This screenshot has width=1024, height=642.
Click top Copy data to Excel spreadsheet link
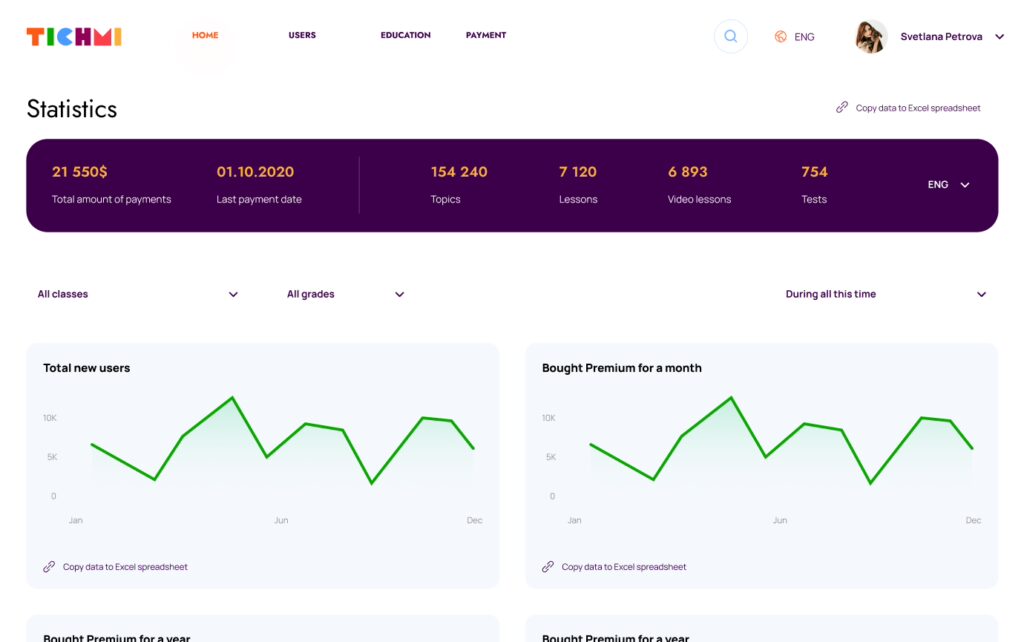point(918,108)
